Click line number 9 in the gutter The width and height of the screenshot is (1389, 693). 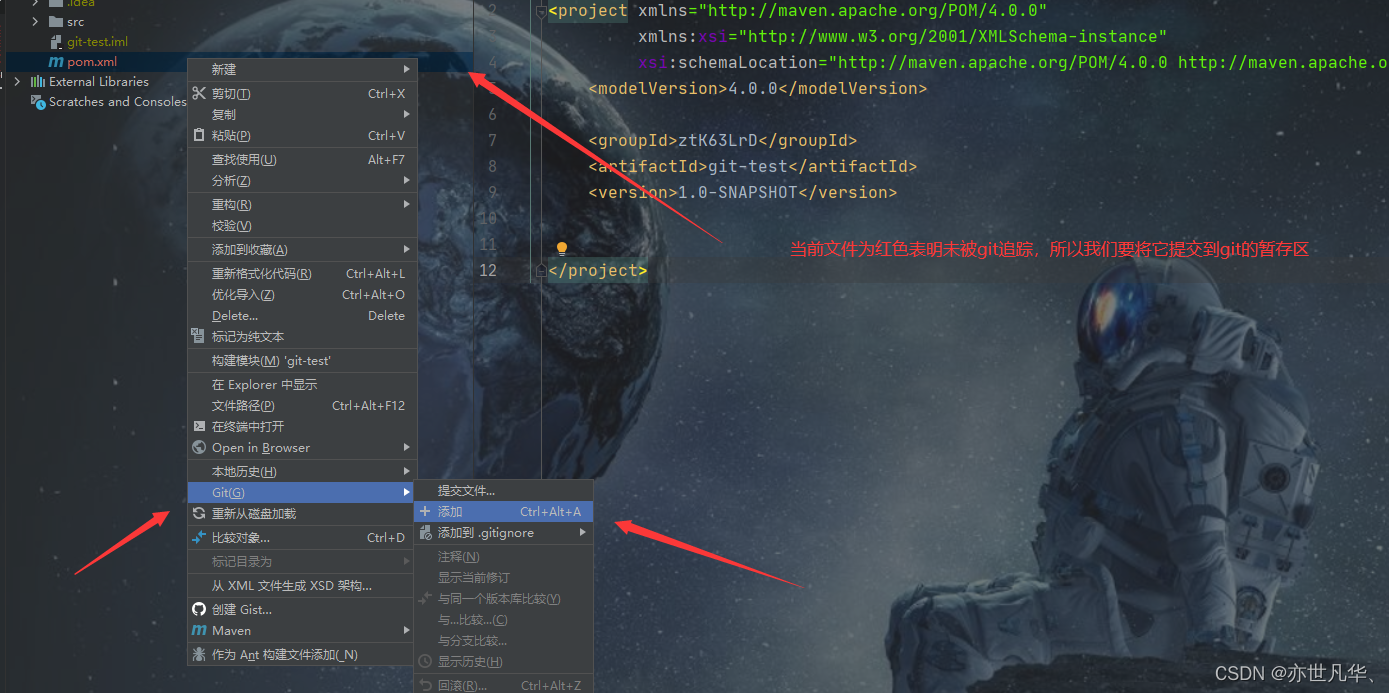(492, 192)
